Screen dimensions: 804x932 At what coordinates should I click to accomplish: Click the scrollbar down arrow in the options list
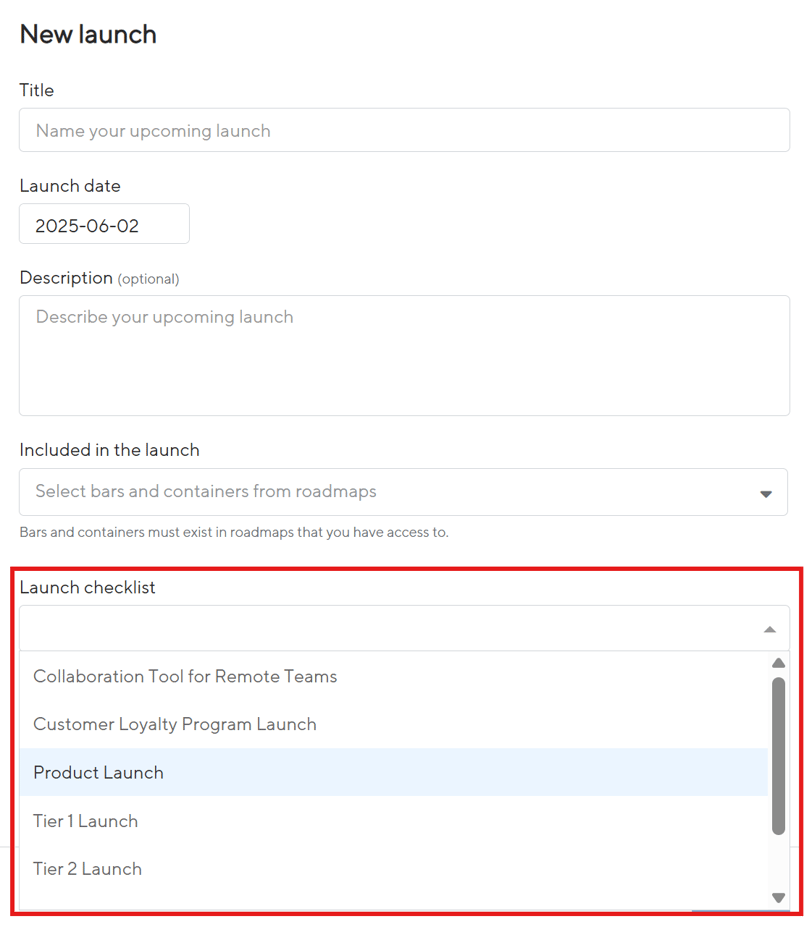pyautogui.click(x=778, y=897)
